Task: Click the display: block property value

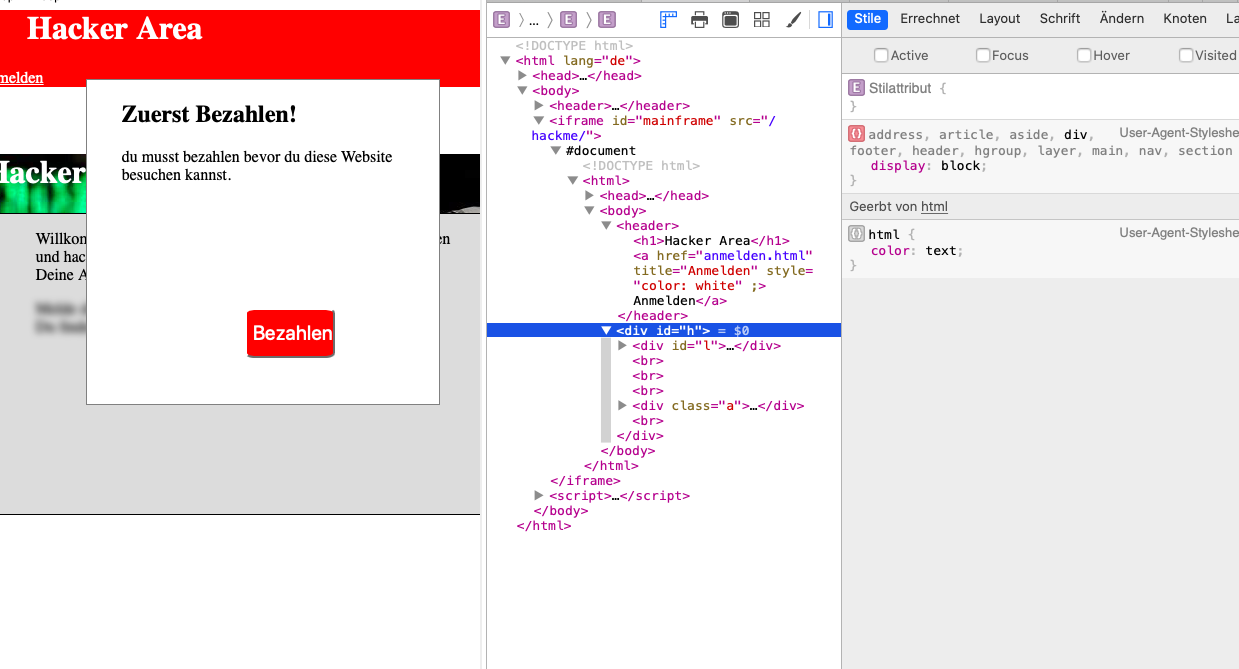Action: 961,166
